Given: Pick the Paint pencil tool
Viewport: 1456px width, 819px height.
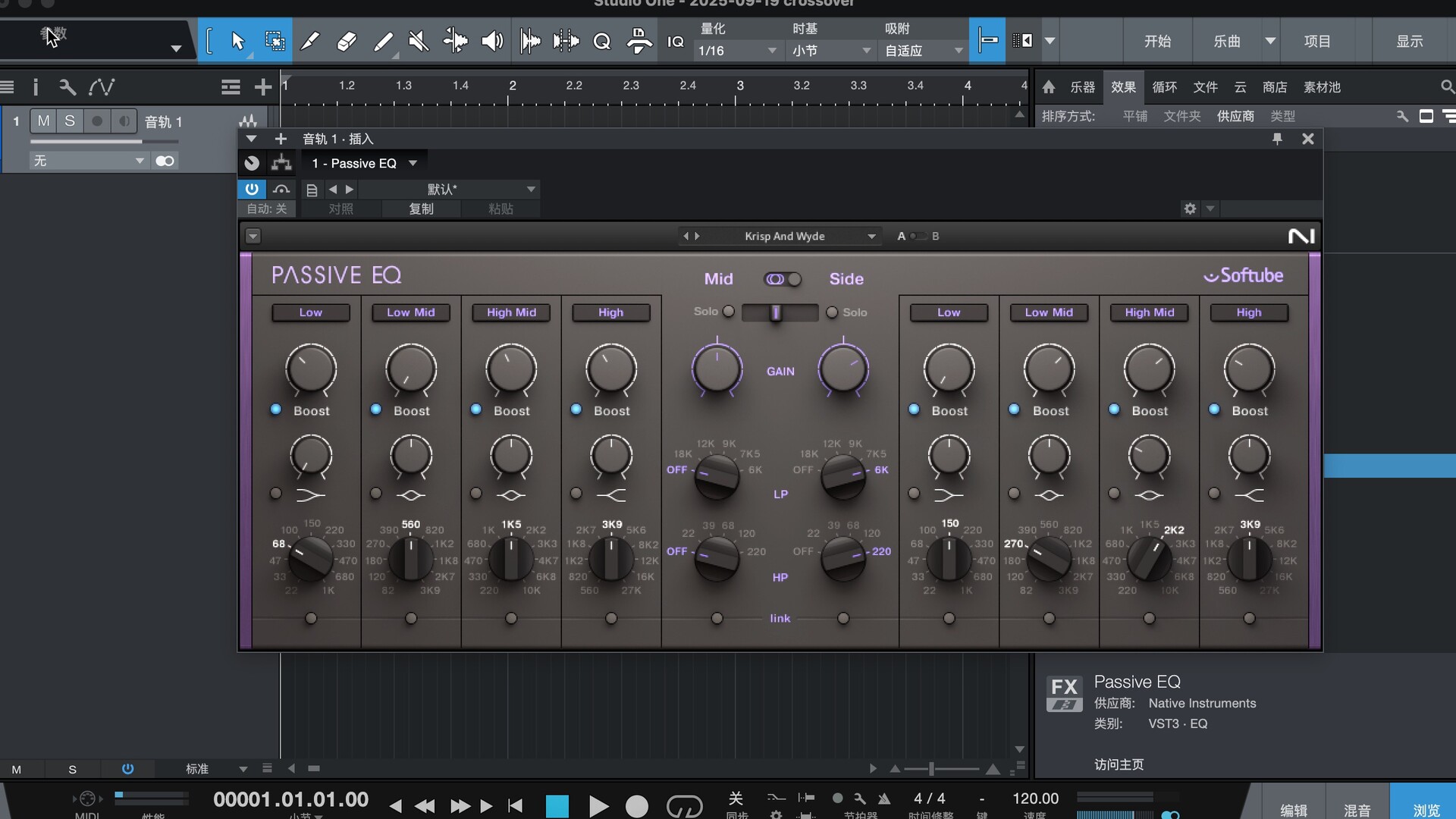Looking at the screenshot, I should point(384,41).
